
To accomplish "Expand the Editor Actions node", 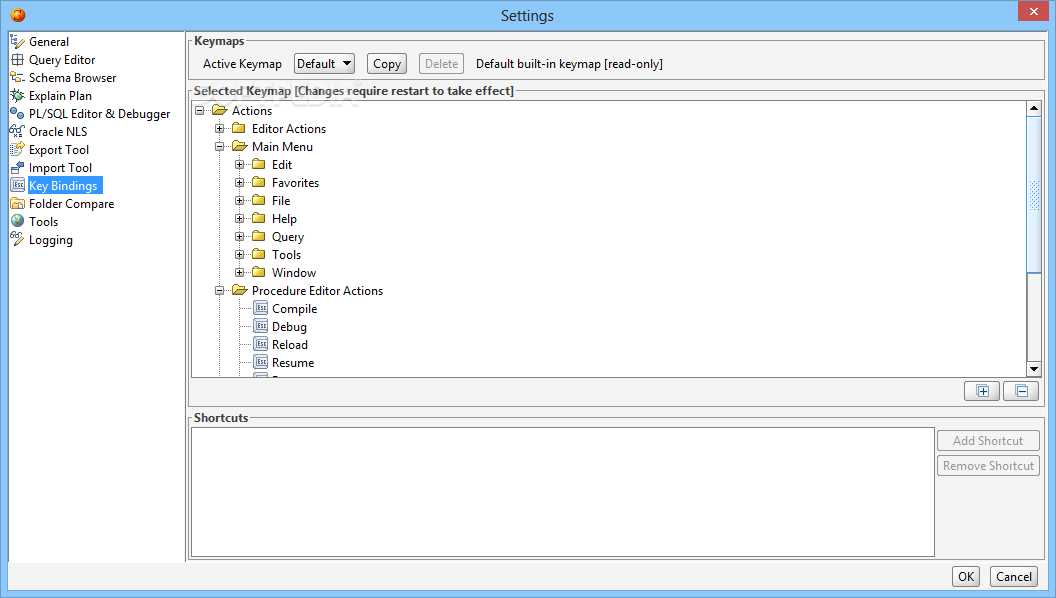I will click(x=220, y=129).
